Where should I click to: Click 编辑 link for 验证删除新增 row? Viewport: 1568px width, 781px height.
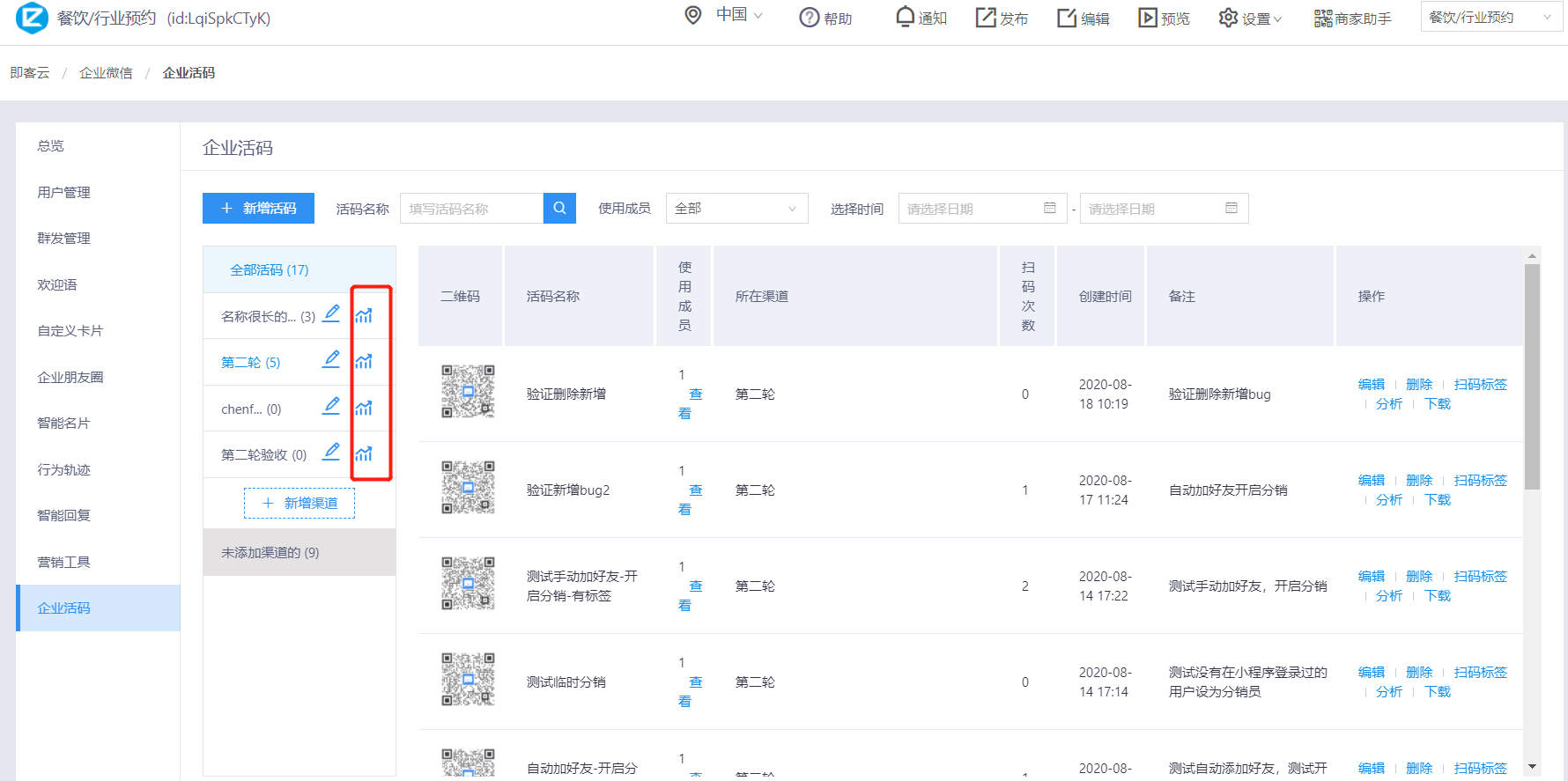pyautogui.click(x=1372, y=384)
